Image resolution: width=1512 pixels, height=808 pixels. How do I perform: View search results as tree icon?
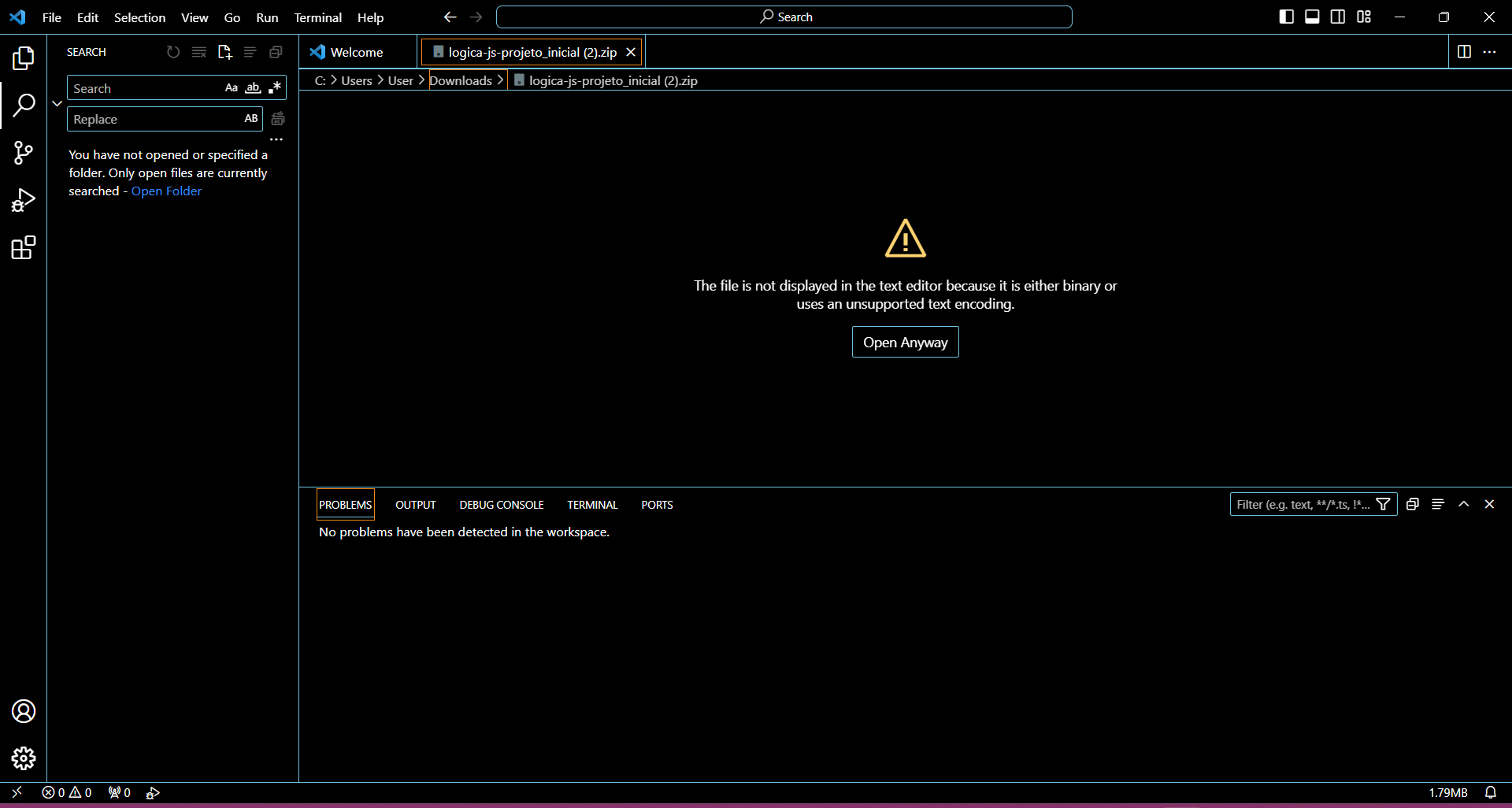(250, 52)
